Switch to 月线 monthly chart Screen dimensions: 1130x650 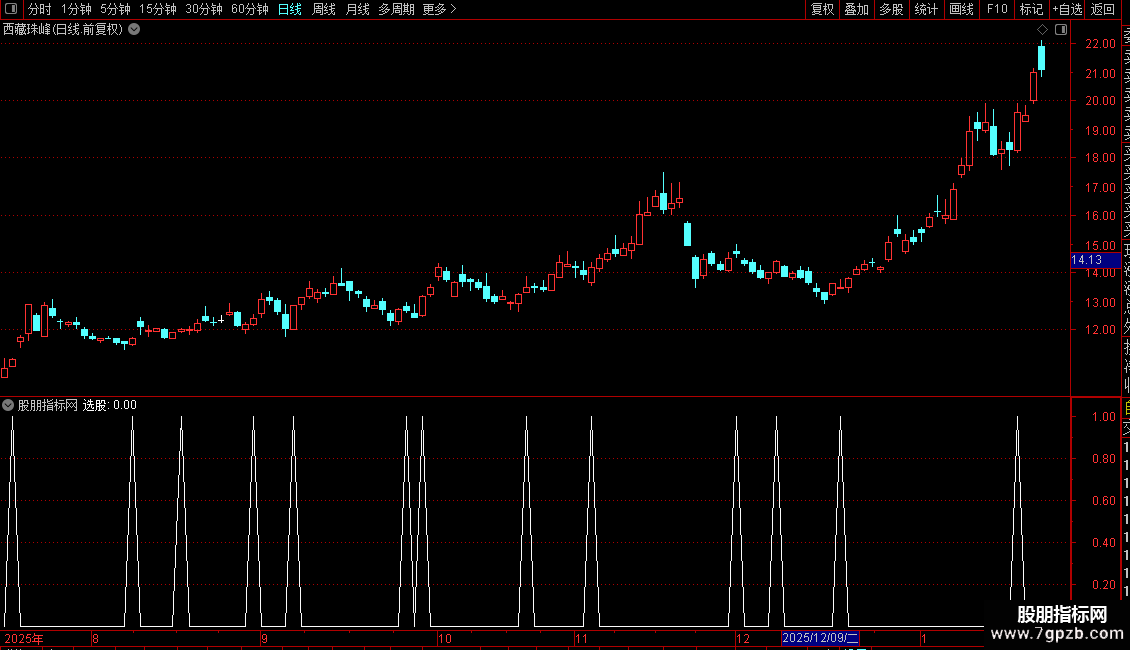point(357,9)
